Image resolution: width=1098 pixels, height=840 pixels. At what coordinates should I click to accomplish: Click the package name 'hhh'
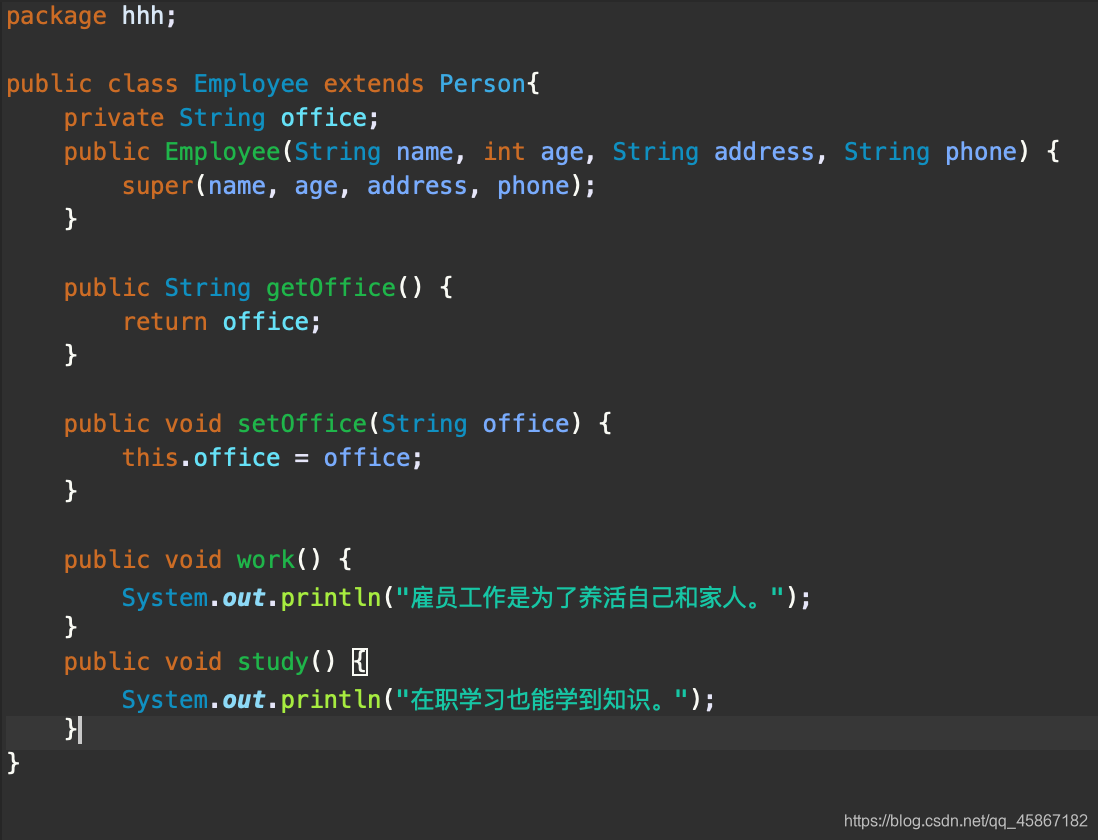click(x=142, y=15)
